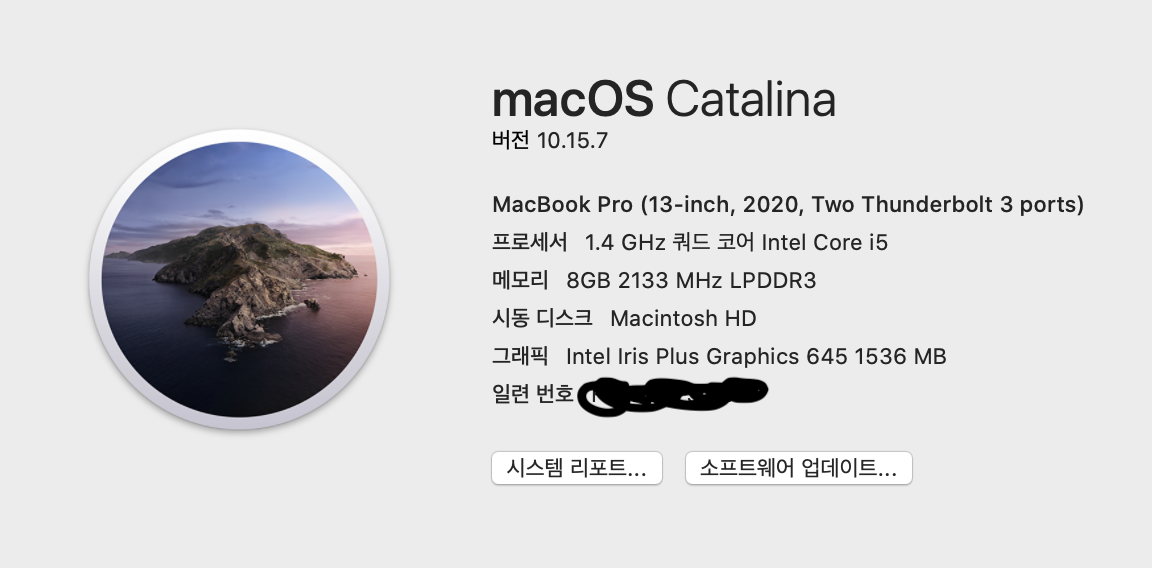1152x568 pixels.
Task: Click the 그래픽 label
Action: point(520,356)
